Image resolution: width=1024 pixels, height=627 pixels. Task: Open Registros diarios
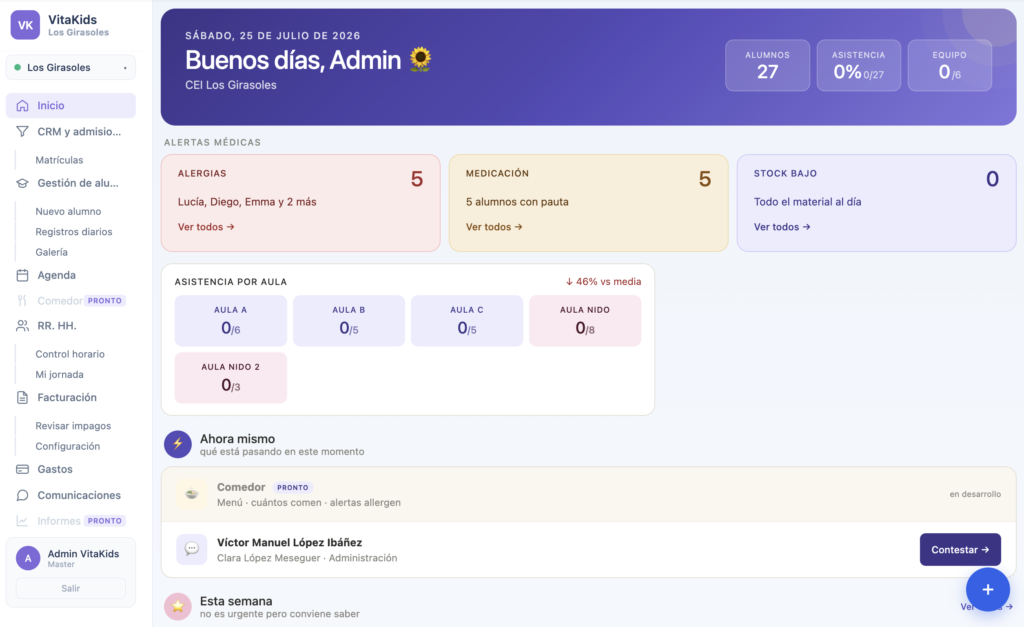[x=74, y=232]
